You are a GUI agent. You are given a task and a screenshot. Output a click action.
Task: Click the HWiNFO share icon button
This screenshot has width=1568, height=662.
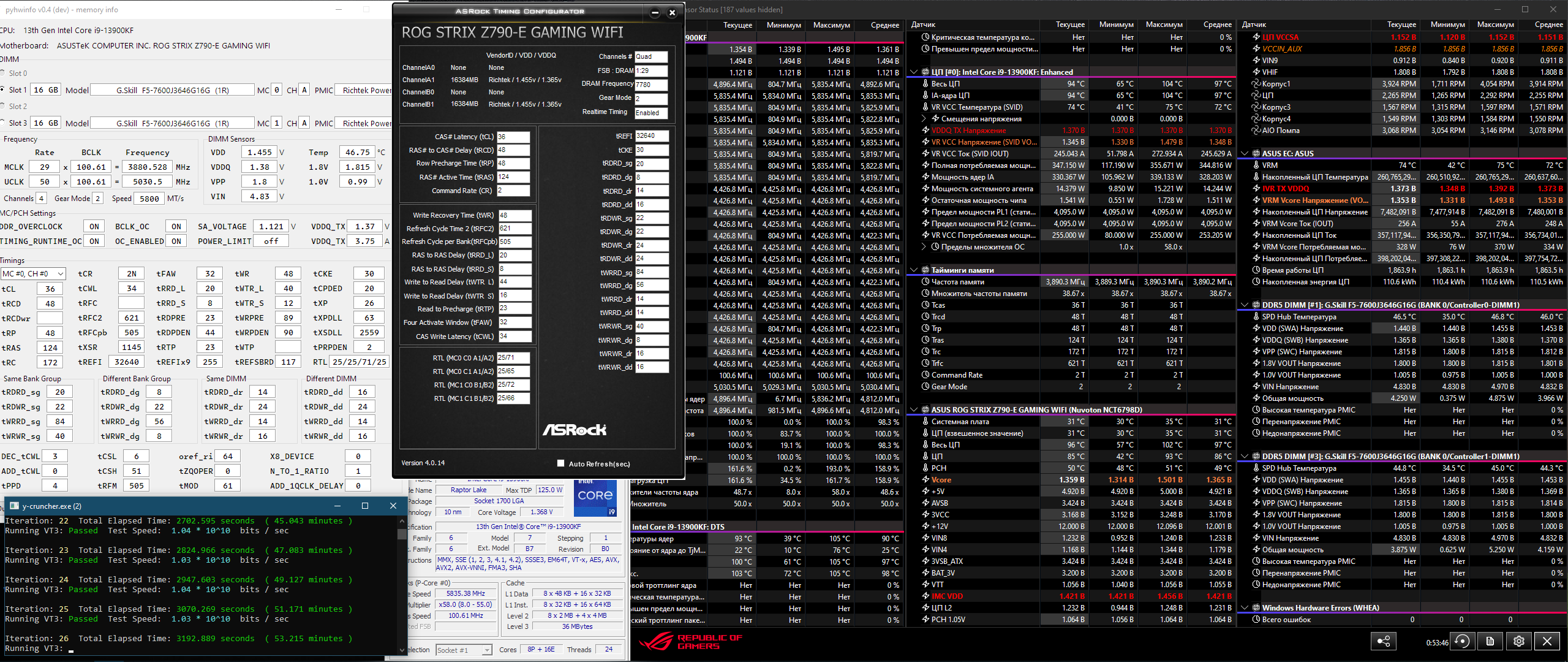(1383, 641)
